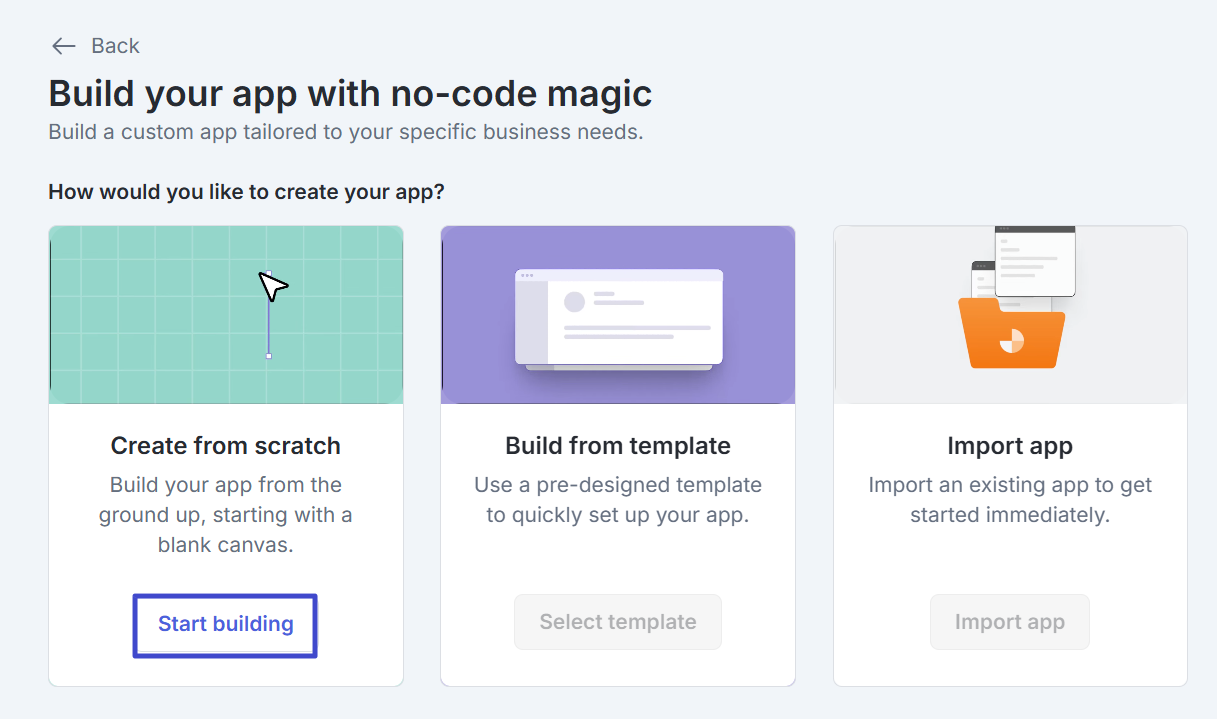1217x719 pixels.
Task: Select the green grid banner image
Action: [140, 315]
